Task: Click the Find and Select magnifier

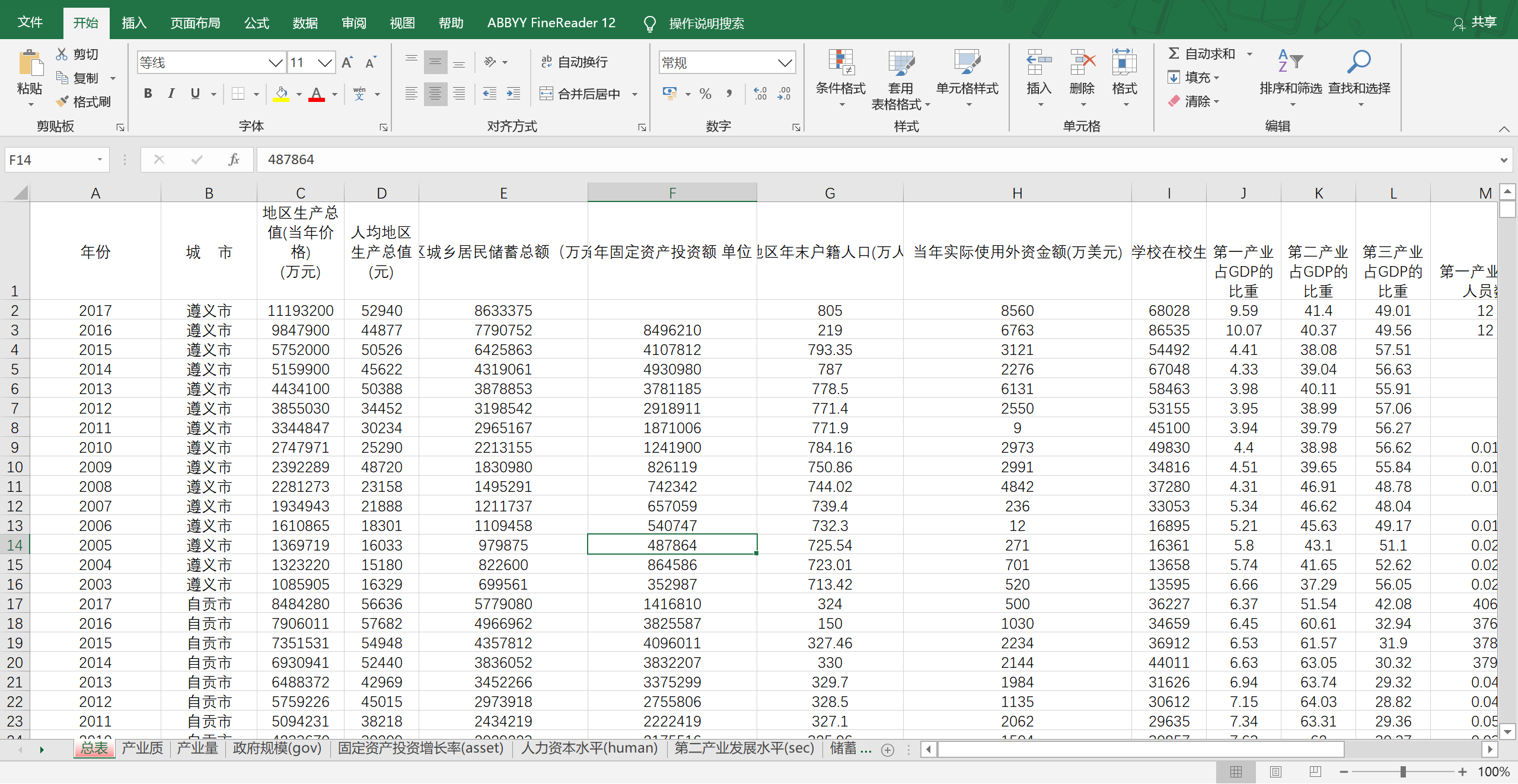Action: [1358, 62]
